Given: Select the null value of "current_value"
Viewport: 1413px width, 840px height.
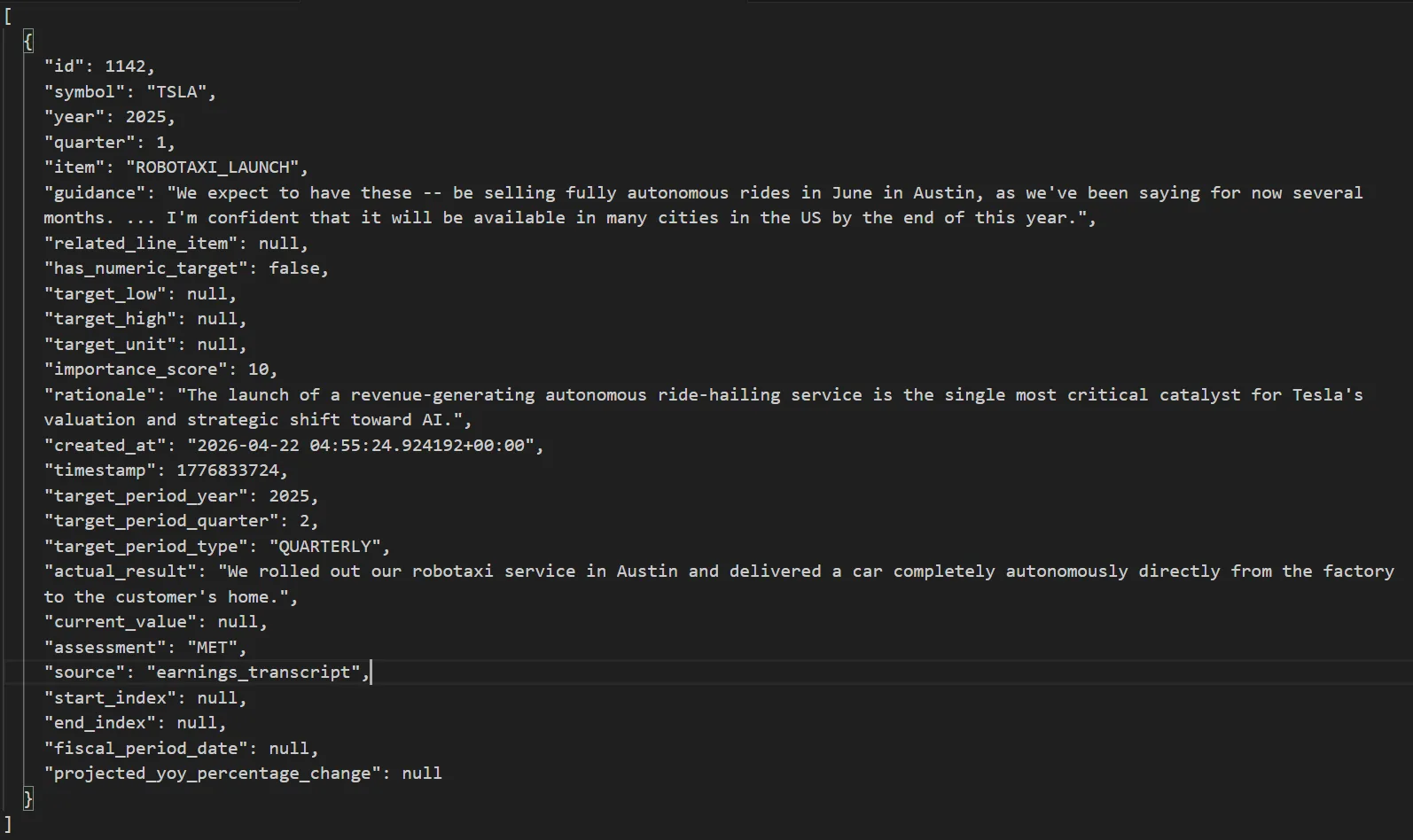Looking at the screenshot, I should tap(238, 622).
